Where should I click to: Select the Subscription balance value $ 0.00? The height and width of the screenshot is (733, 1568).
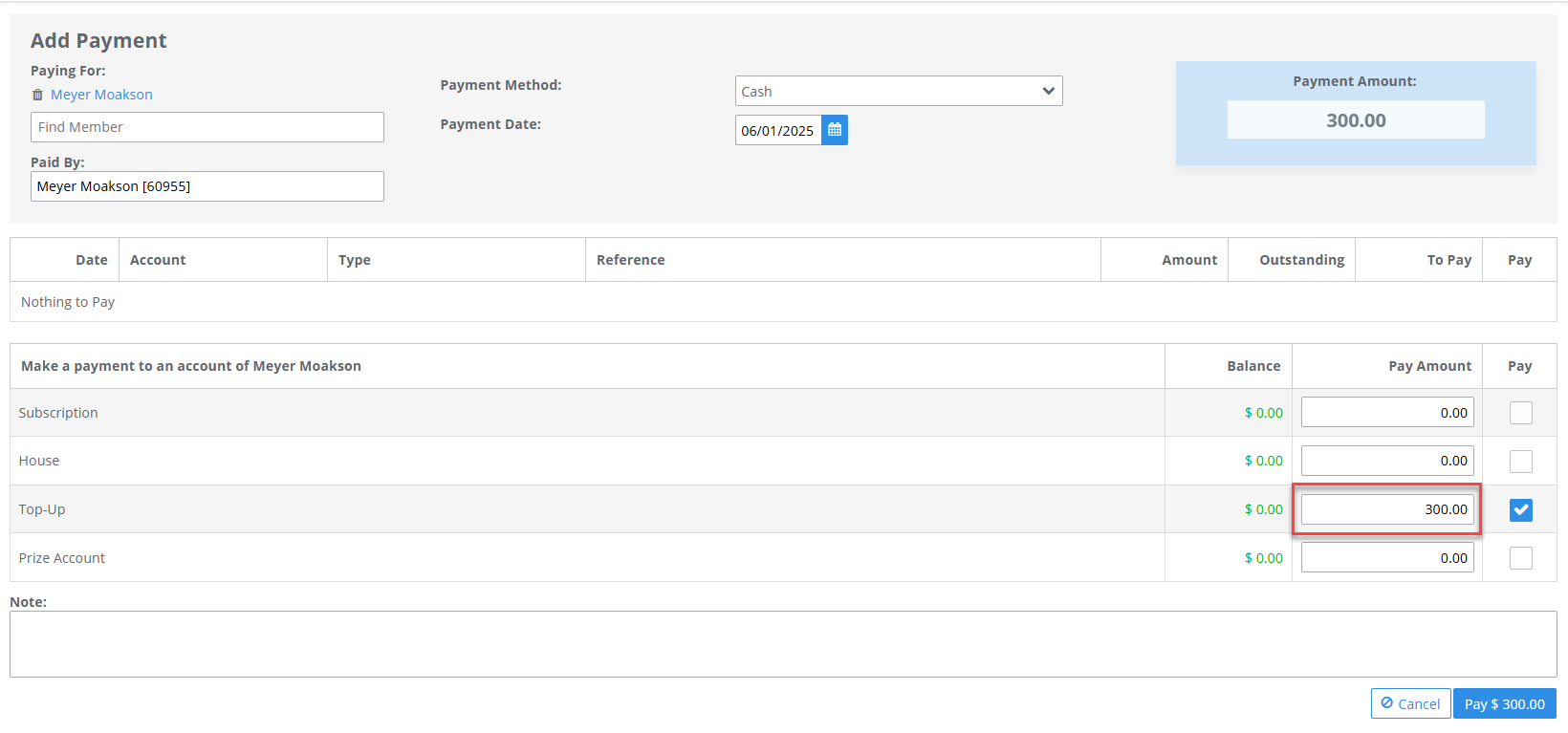click(1264, 413)
